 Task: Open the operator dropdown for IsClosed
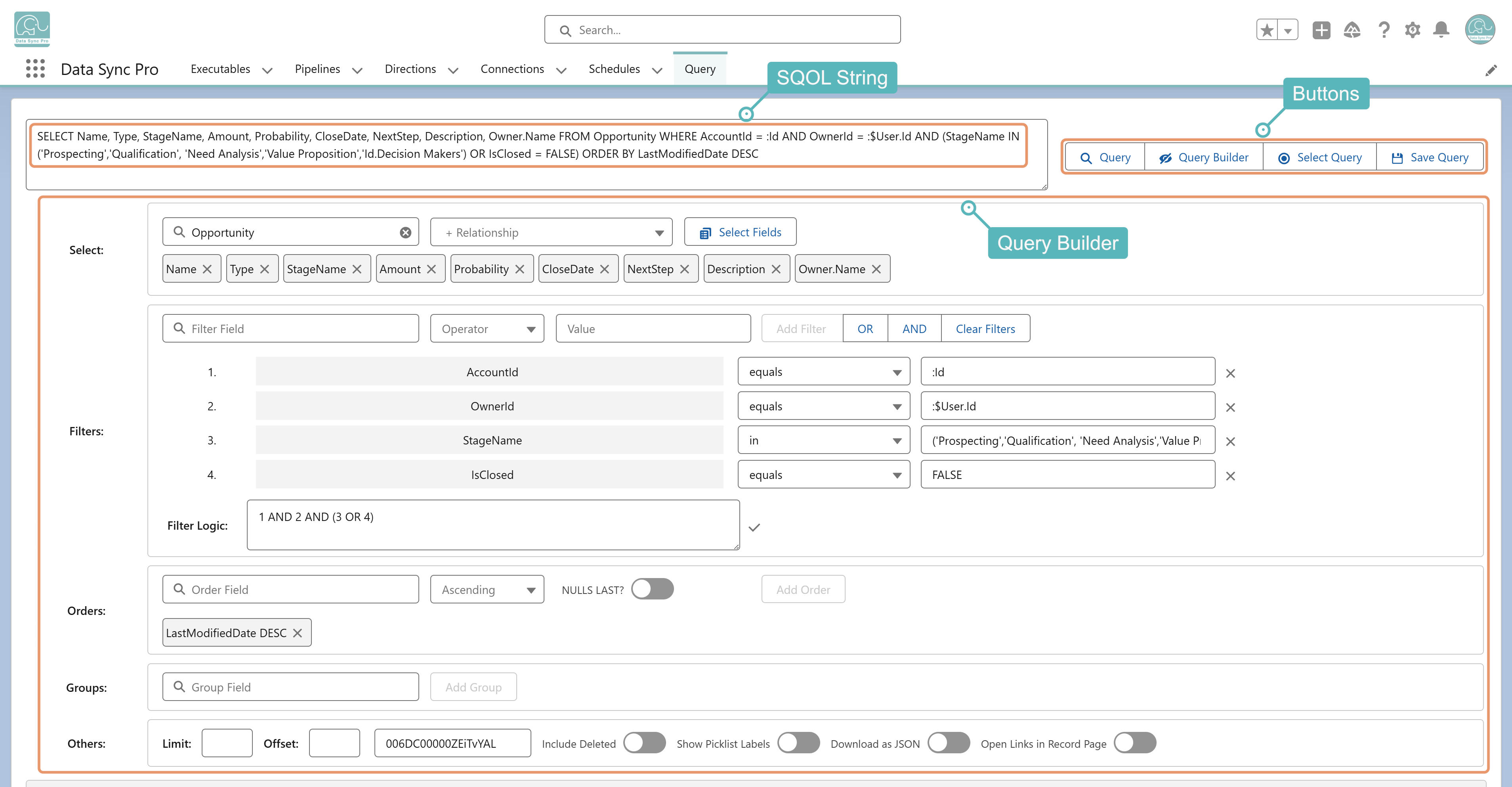[823, 475]
